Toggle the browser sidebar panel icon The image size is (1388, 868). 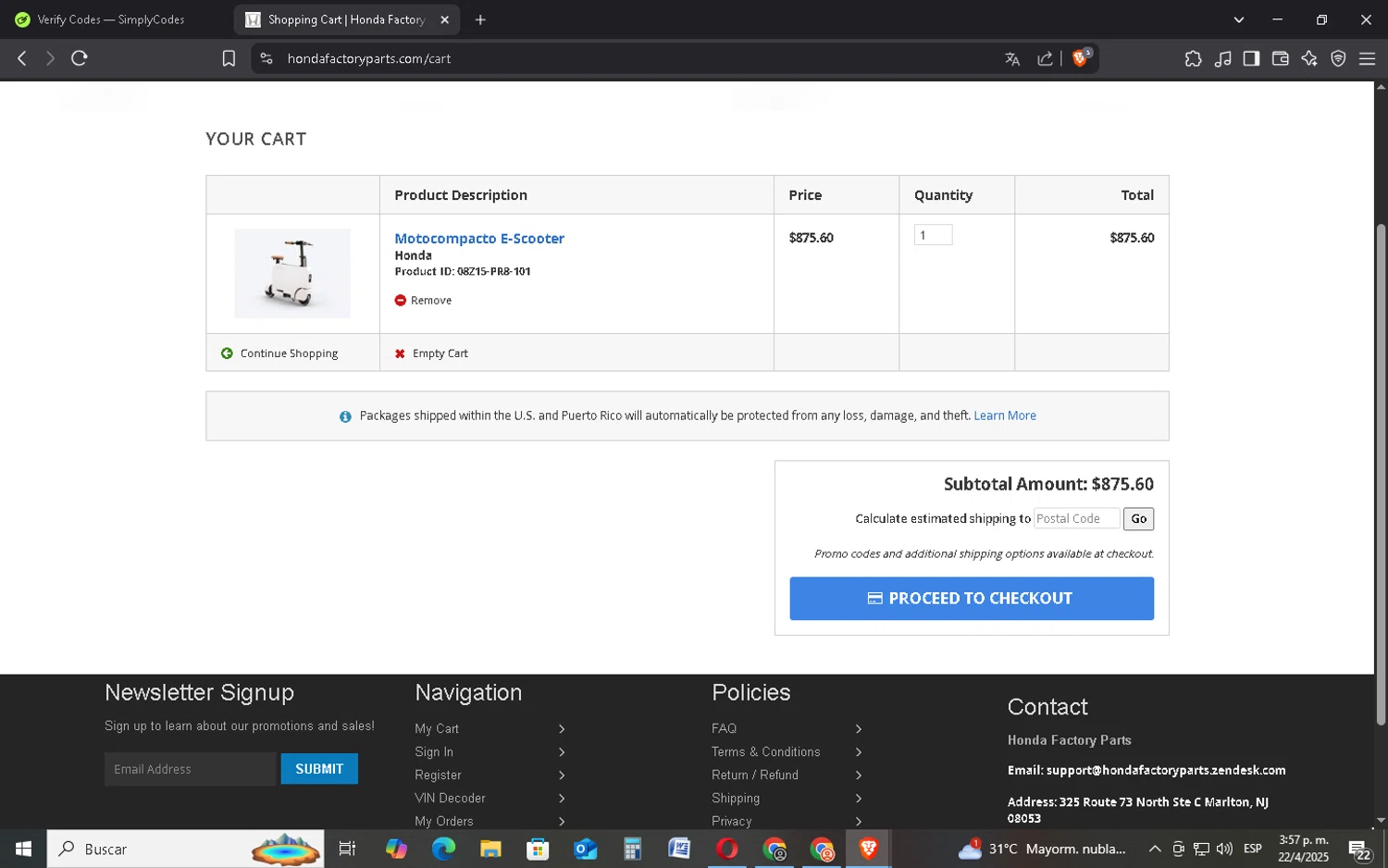tap(1251, 58)
